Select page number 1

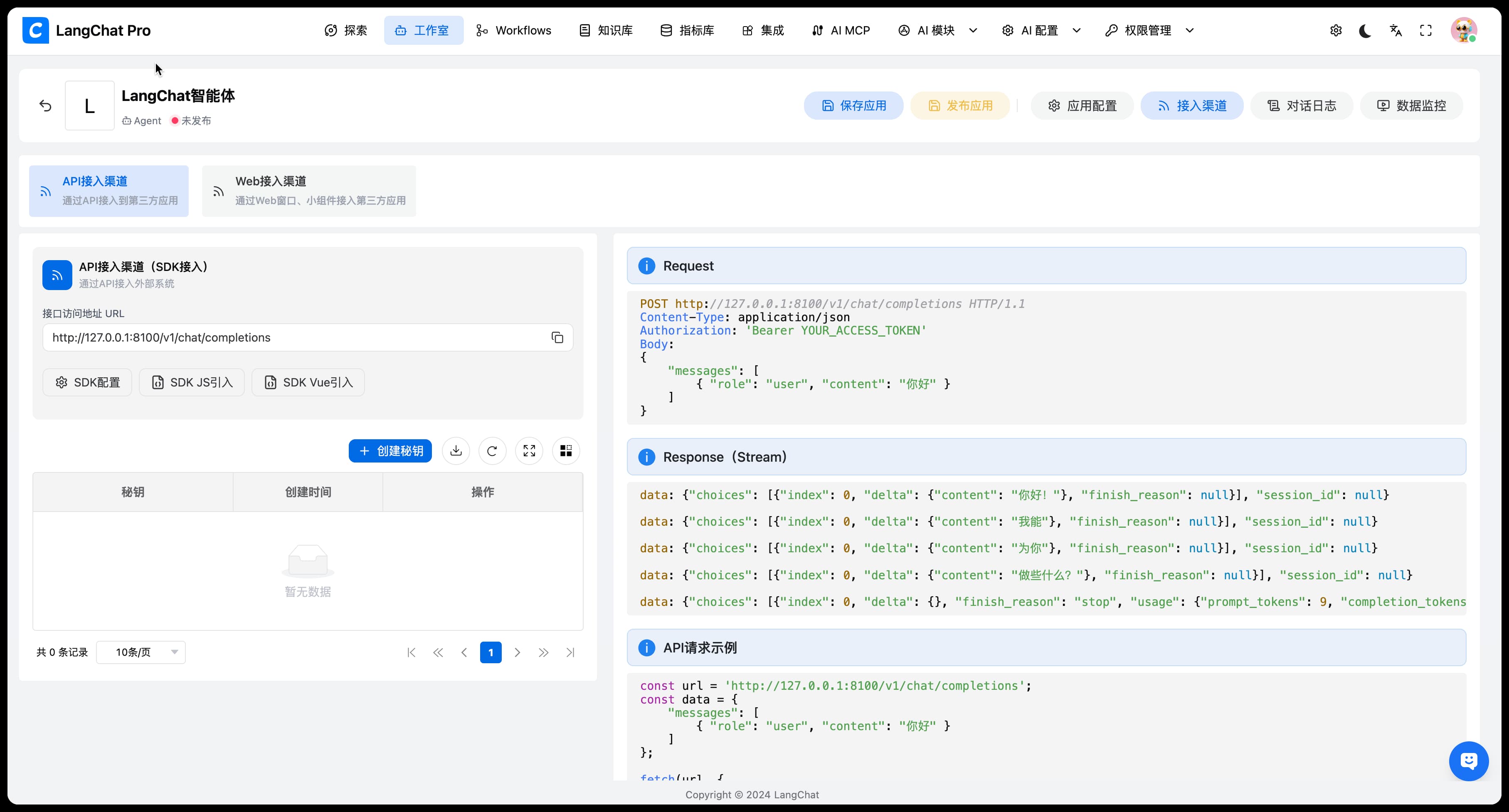(x=491, y=653)
